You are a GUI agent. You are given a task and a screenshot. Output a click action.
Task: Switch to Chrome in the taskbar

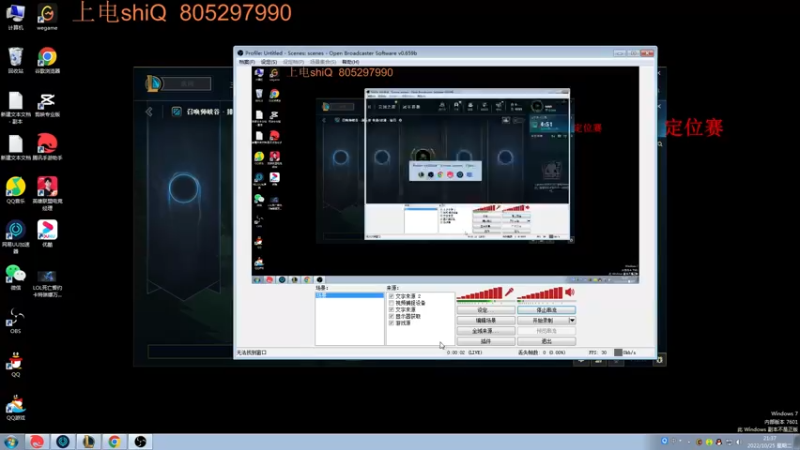click(x=114, y=442)
